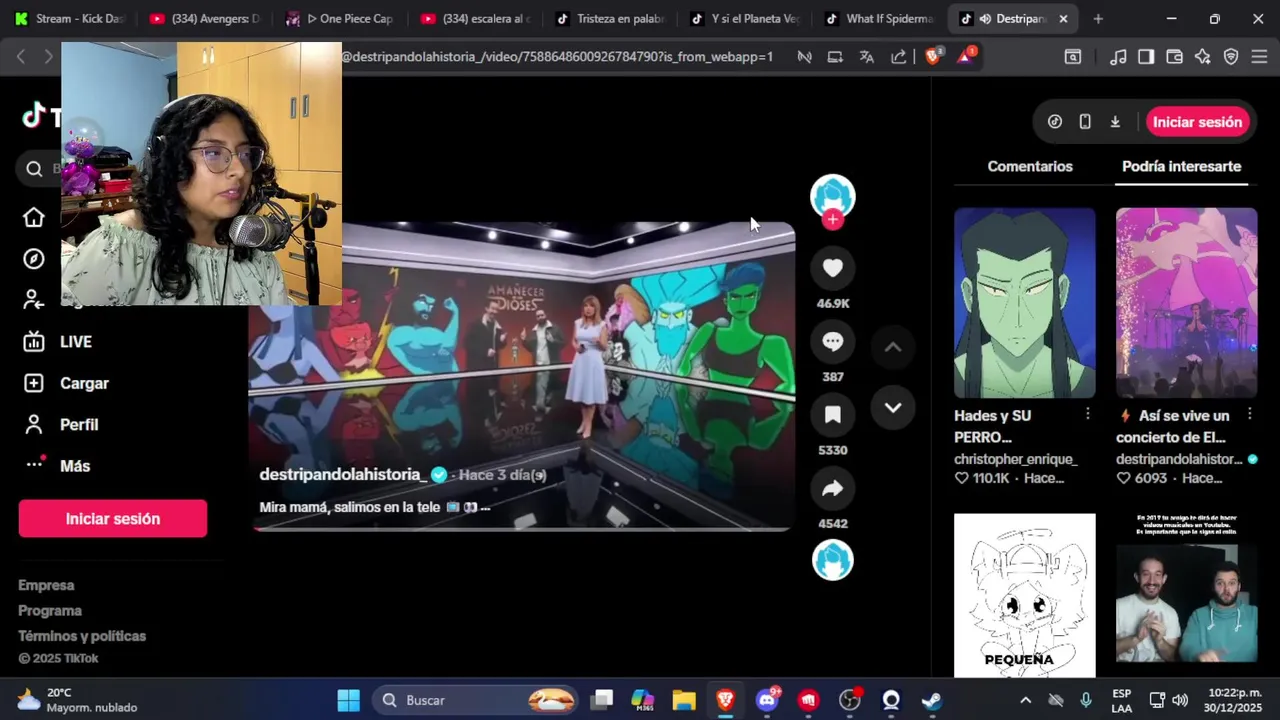
Task: Open Leo AI sparkle icon
Action: [x=1203, y=57]
